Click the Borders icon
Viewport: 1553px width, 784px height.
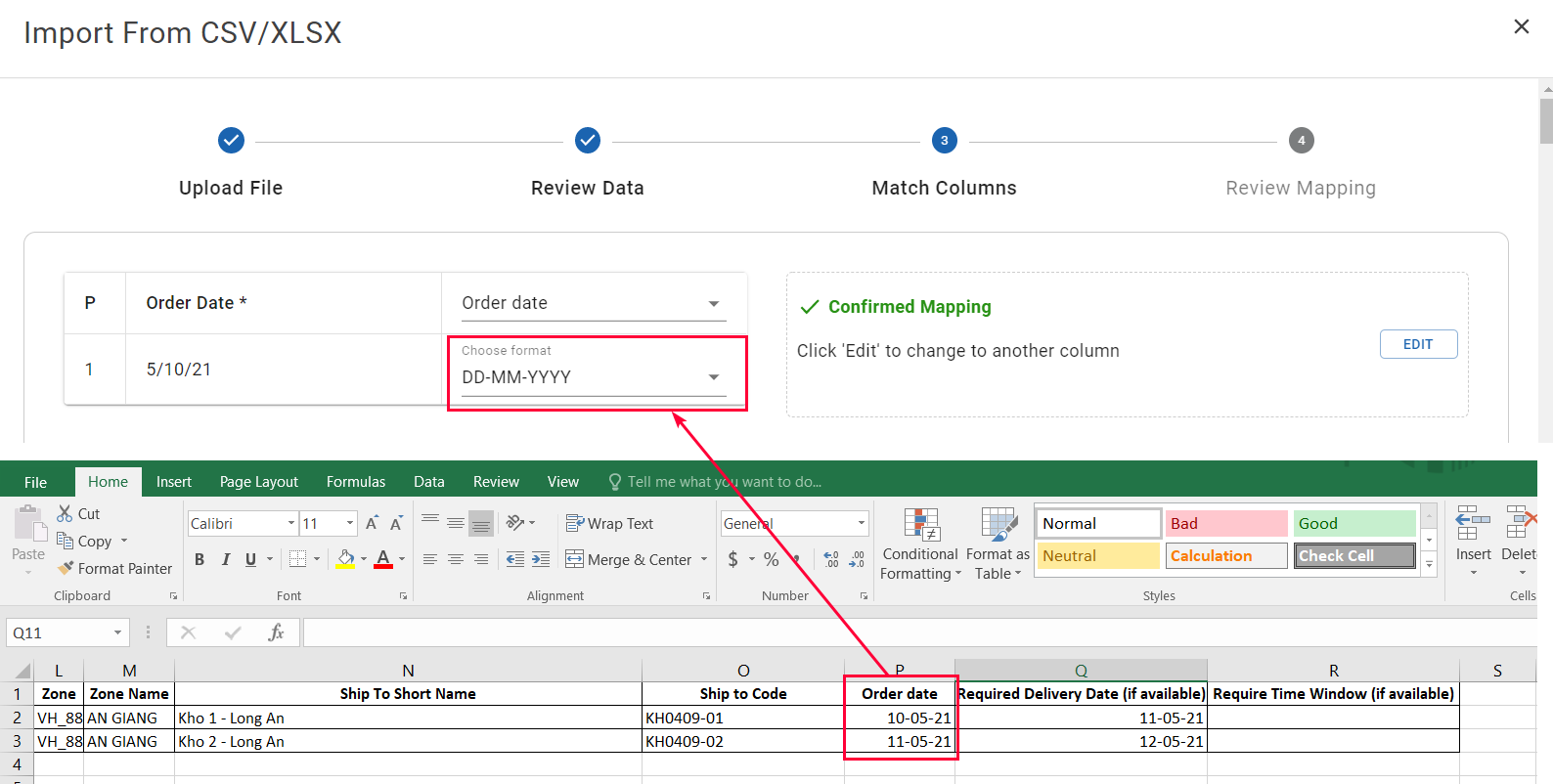point(298,559)
